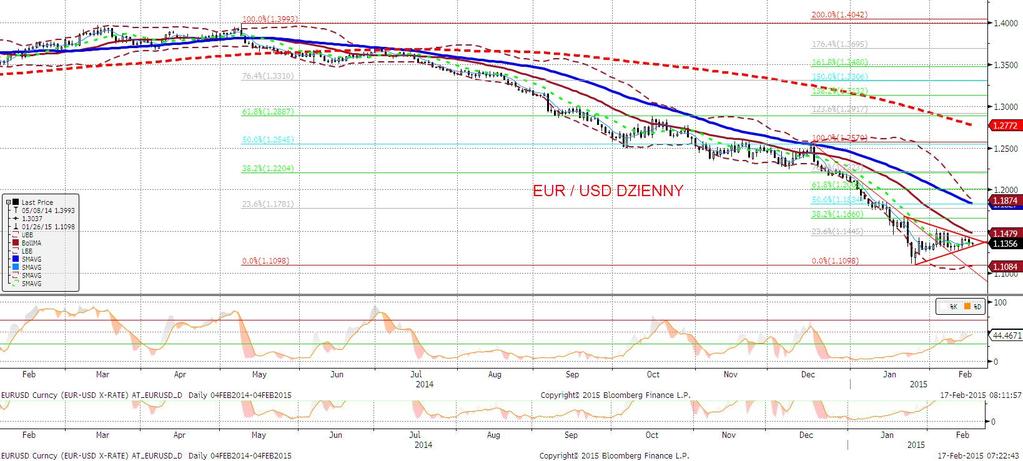
Task: Select the 161.8%(1.3480) Fibonacci extension label
Action: coord(839,62)
